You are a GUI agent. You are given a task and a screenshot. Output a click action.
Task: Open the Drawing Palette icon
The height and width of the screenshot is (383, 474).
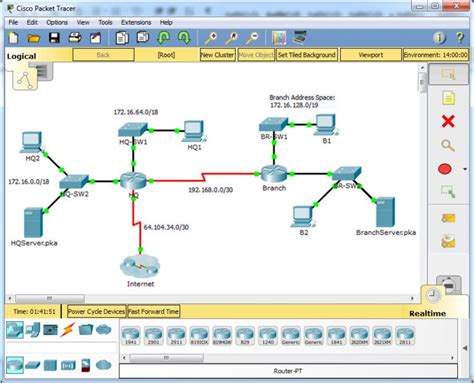point(279,38)
